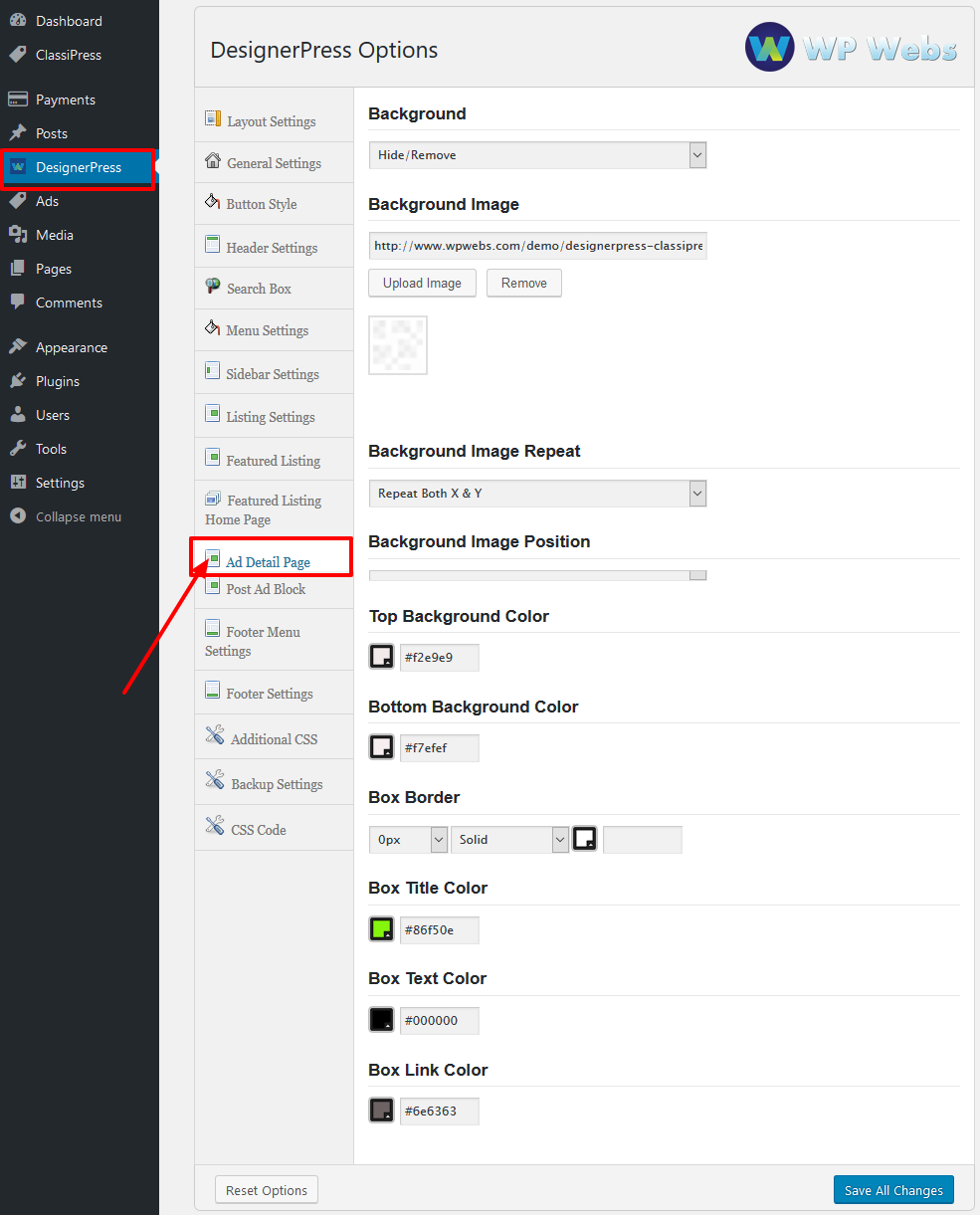Click the Payments card icon
Screen dimensions: 980x1215
click(x=17, y=100)
